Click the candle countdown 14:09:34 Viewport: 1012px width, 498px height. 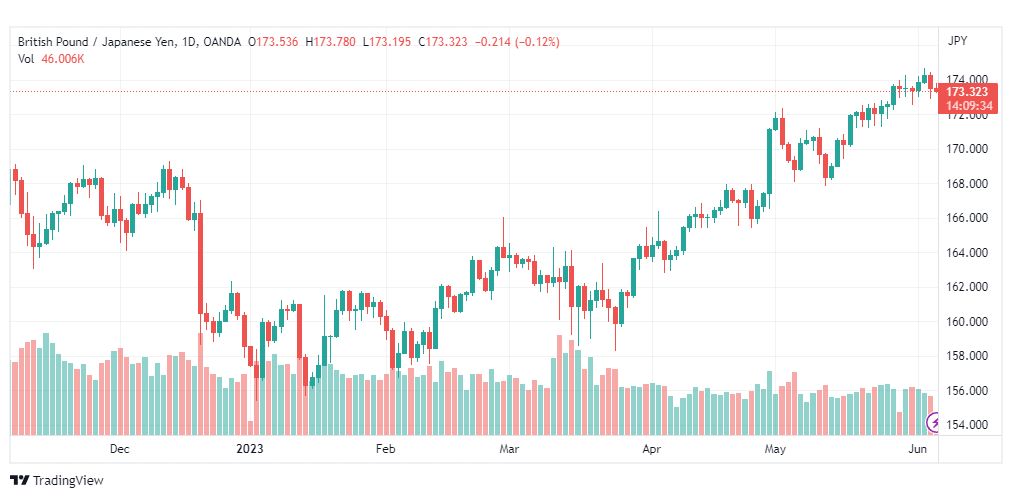967,106
